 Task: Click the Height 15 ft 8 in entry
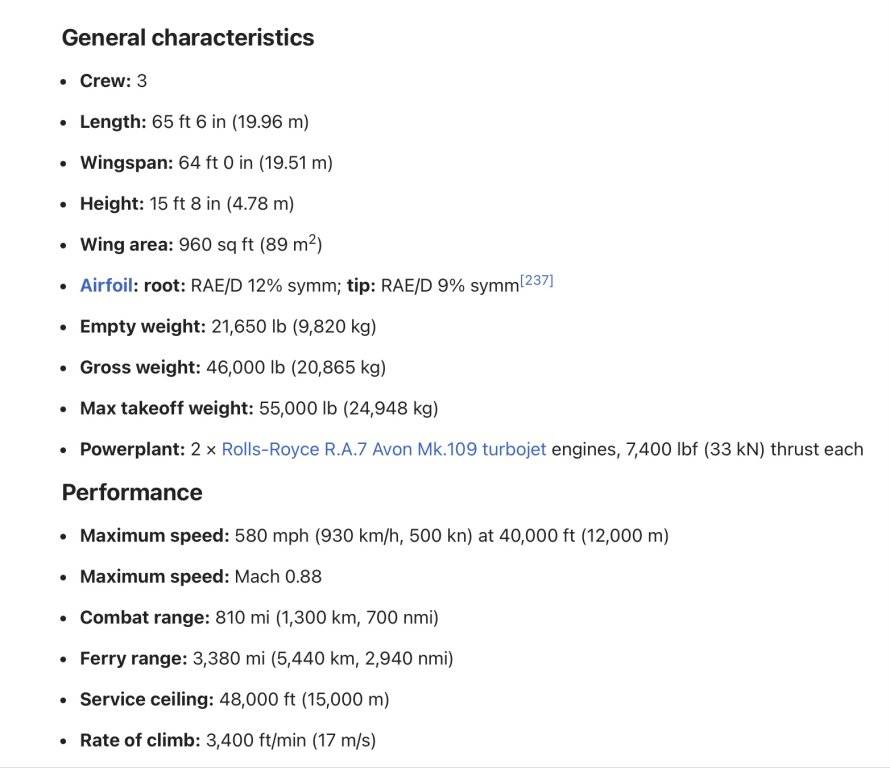pyautogui.click(x=187, y=204)
